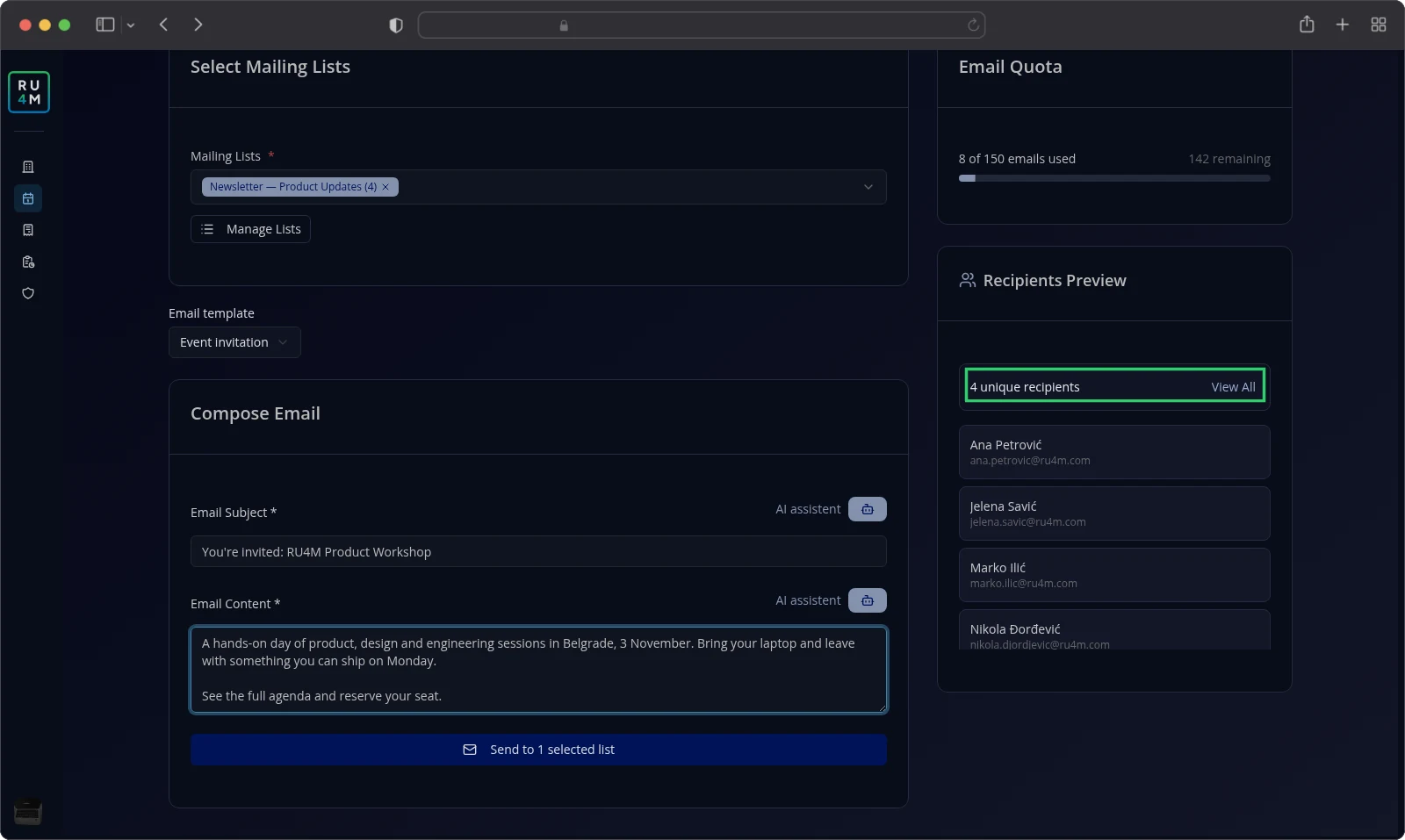Screen dimensions: 1405x840
Task: Click the '4 unique recipients' text
Action: click(1025, 387)
